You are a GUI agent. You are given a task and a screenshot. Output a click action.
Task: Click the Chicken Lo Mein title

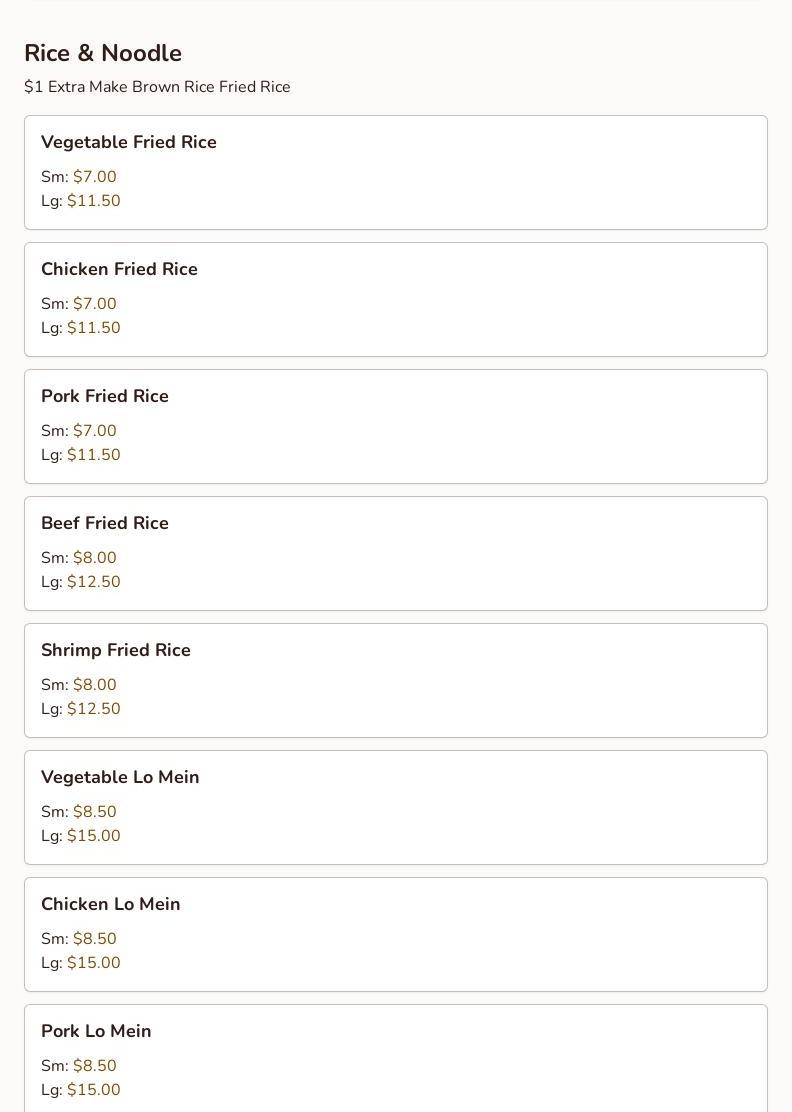coord(111,904)
